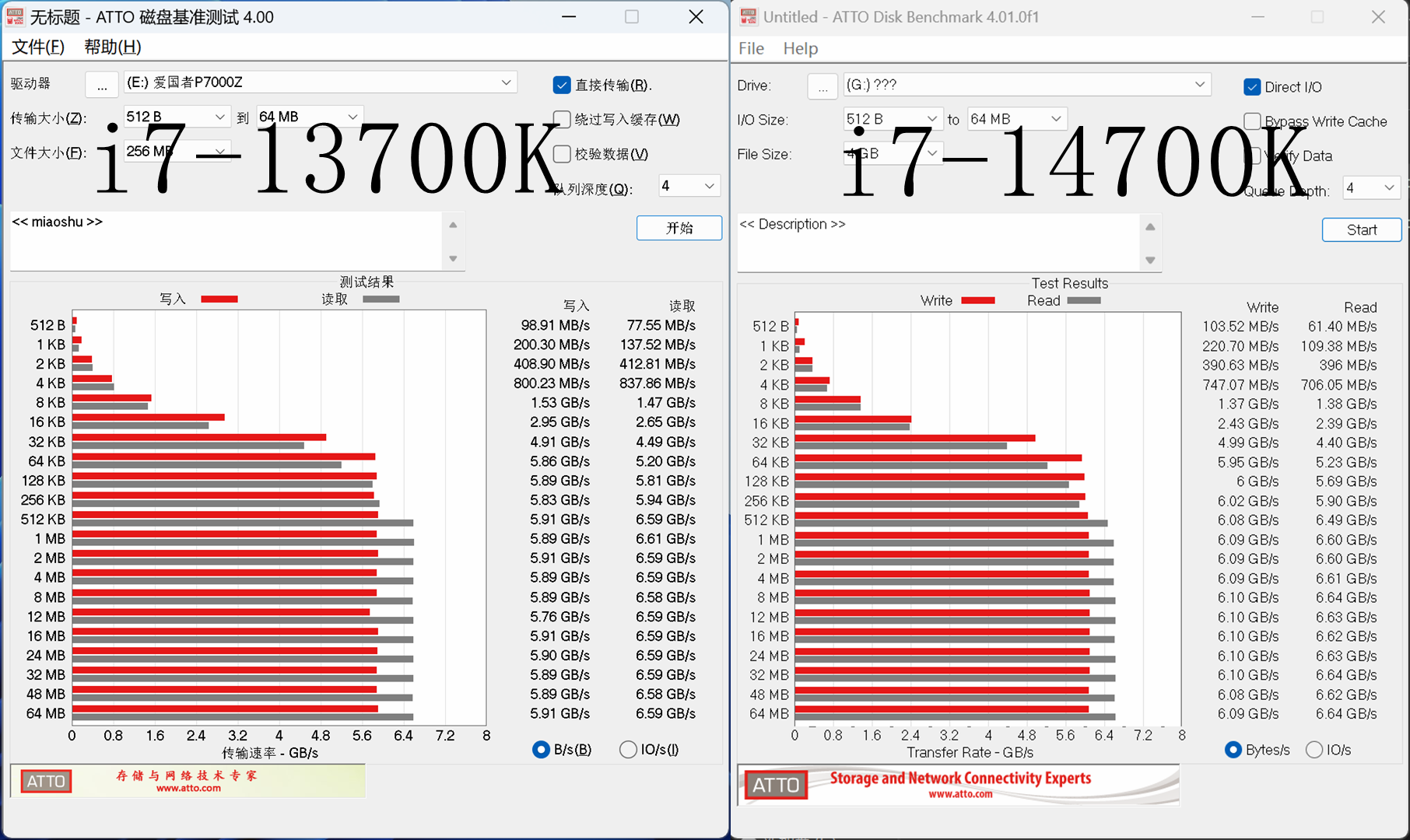The height and width of the screenshot is (840, 1410).
Task: Expand the Queue Depth dropdown
Action: point(1389,188)
